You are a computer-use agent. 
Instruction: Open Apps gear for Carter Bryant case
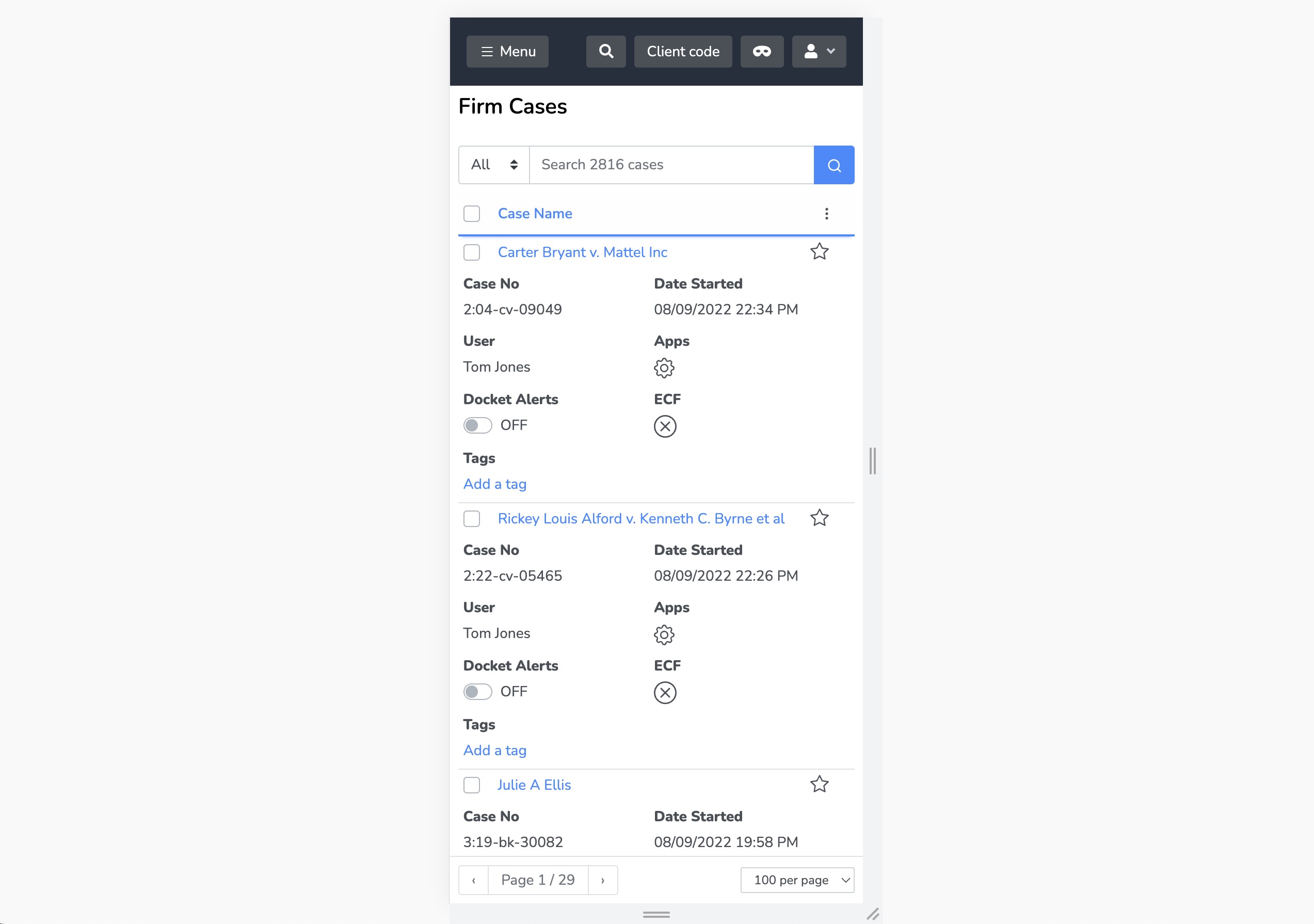click(664, 368)
